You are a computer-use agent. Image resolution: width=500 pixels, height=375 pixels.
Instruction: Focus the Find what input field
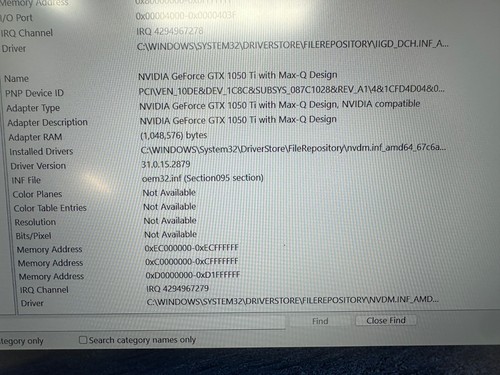[143, 323]
